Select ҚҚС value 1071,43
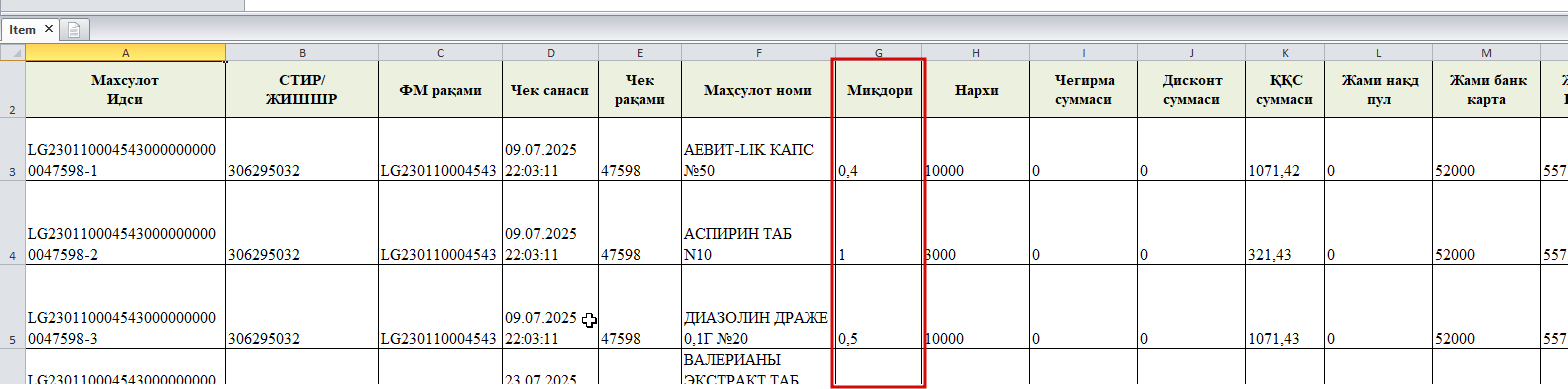The width and height of the screenshot is (1568, 389). coord(1284,306)
